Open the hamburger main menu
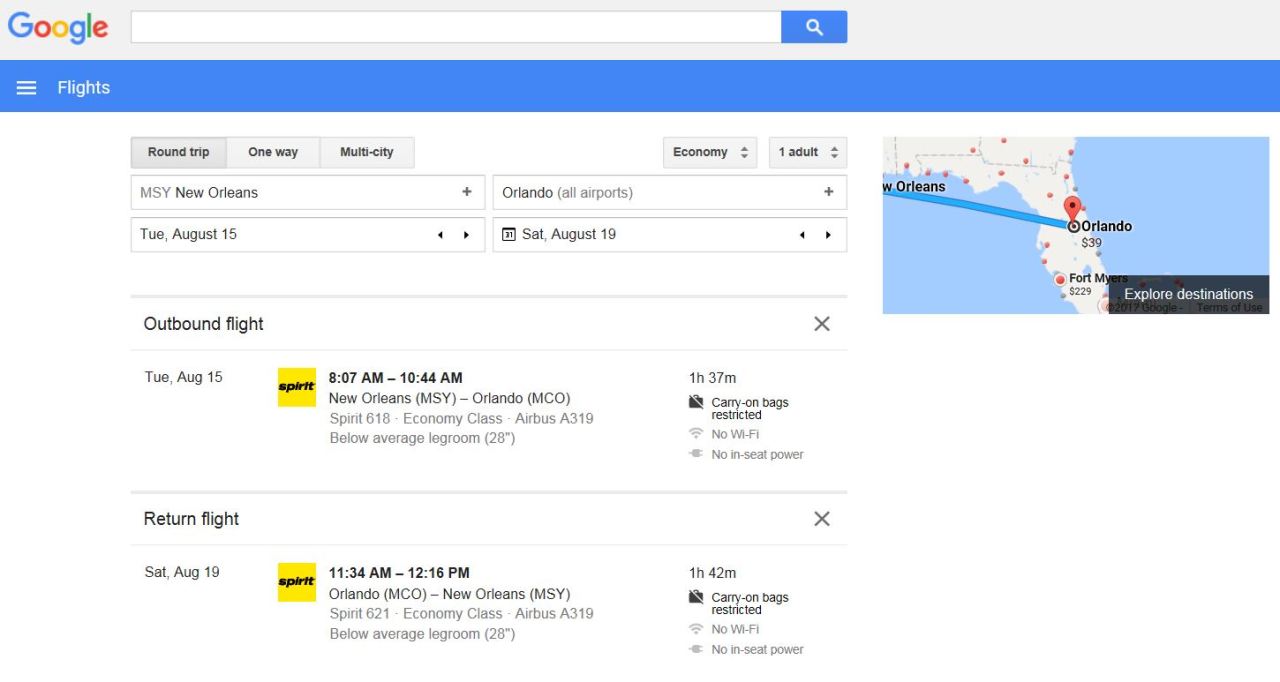This screenshot has height=682, width=1280. tap(26, 88)
